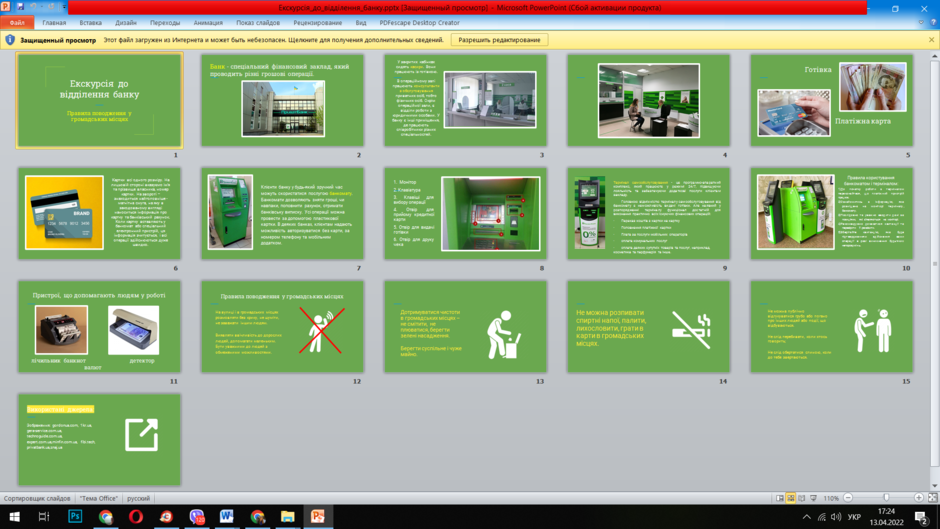The height and width of the screenshot is (529, 940).
Task: Click the zoom slider handle
Action: coord(886,498)
